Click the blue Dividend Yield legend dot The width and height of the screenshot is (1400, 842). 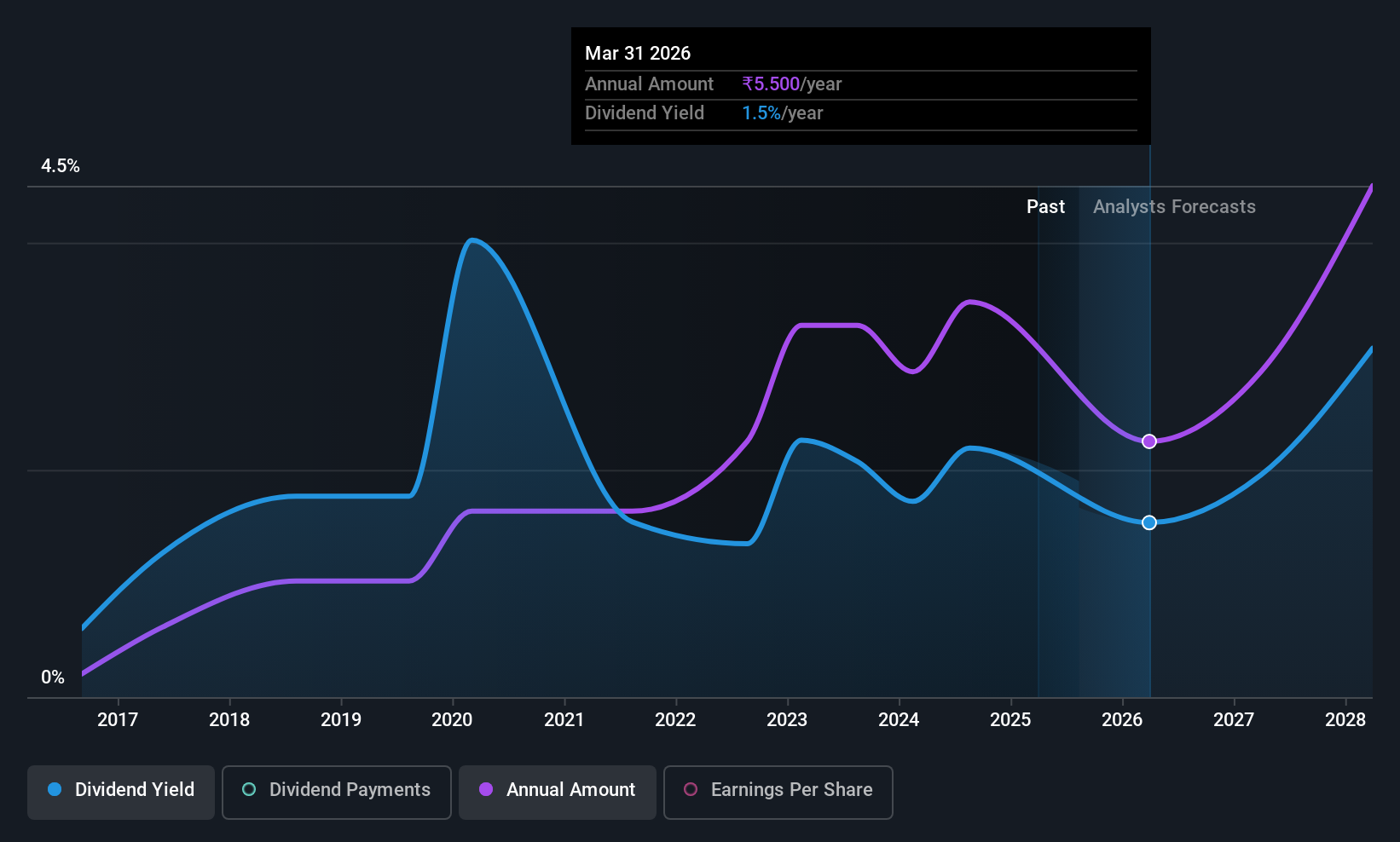tap(55, 789)
